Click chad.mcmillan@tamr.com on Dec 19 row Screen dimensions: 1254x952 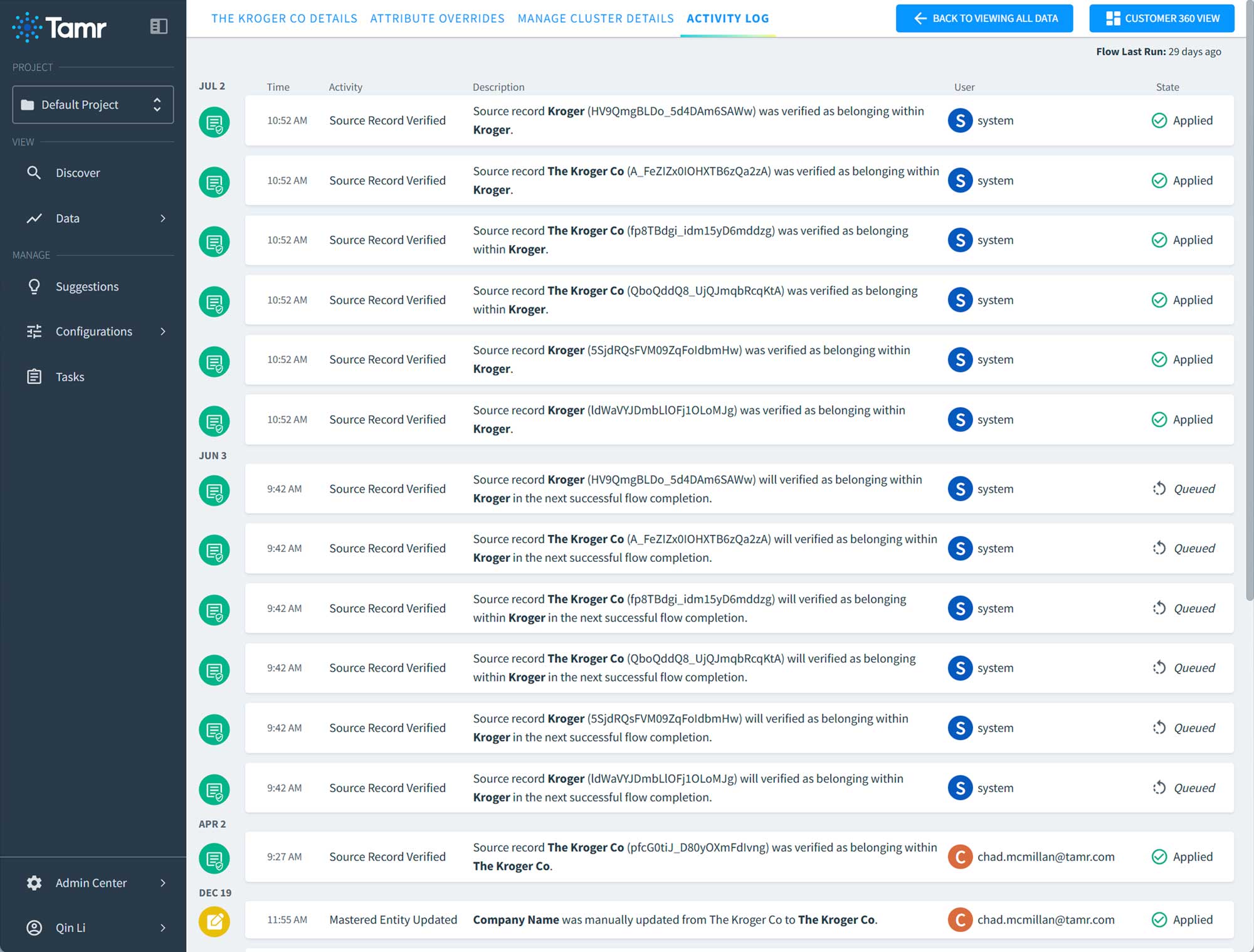[1046, 920]
